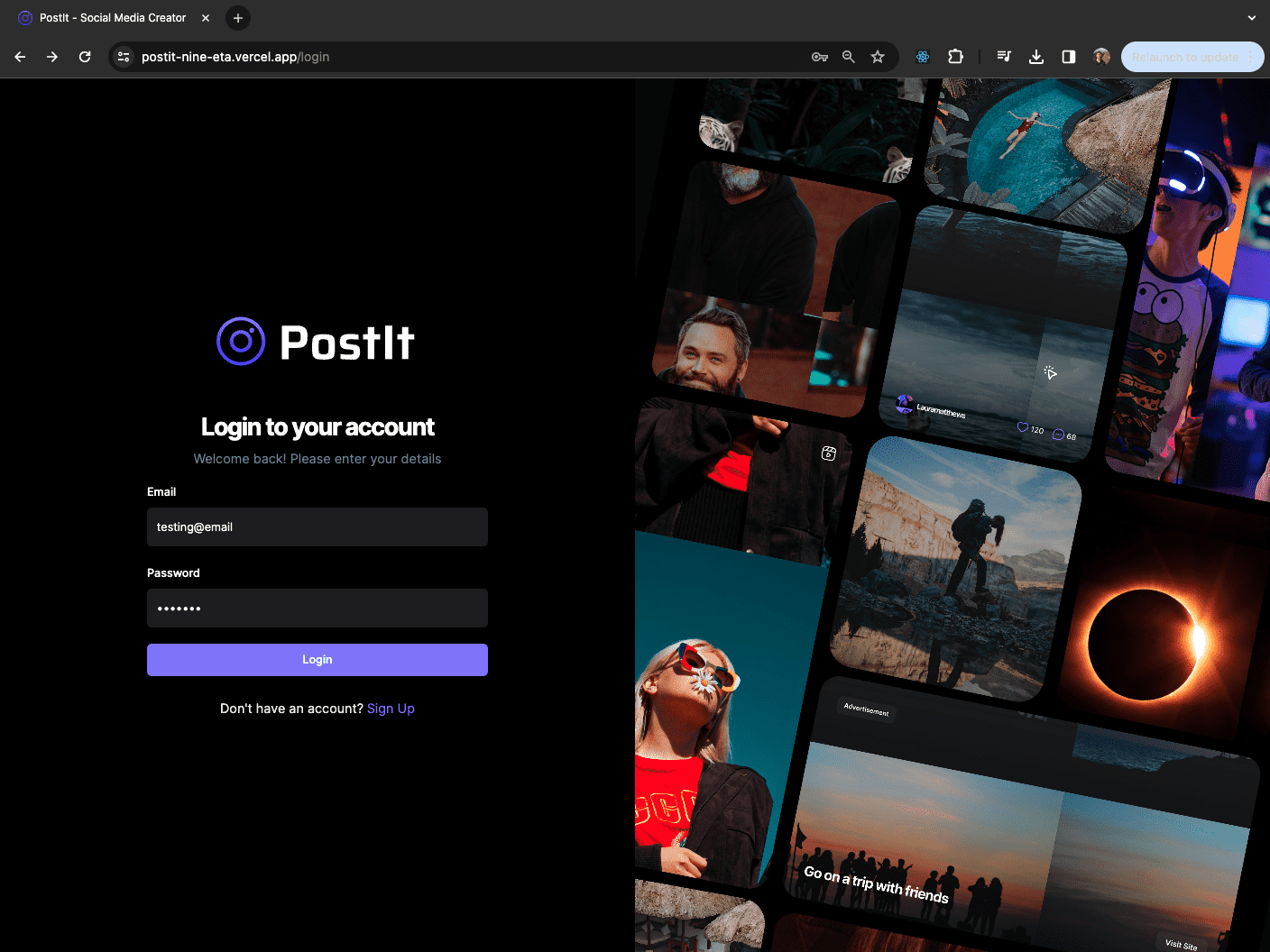
Task: Focus the Email input field
Action: 317,527
